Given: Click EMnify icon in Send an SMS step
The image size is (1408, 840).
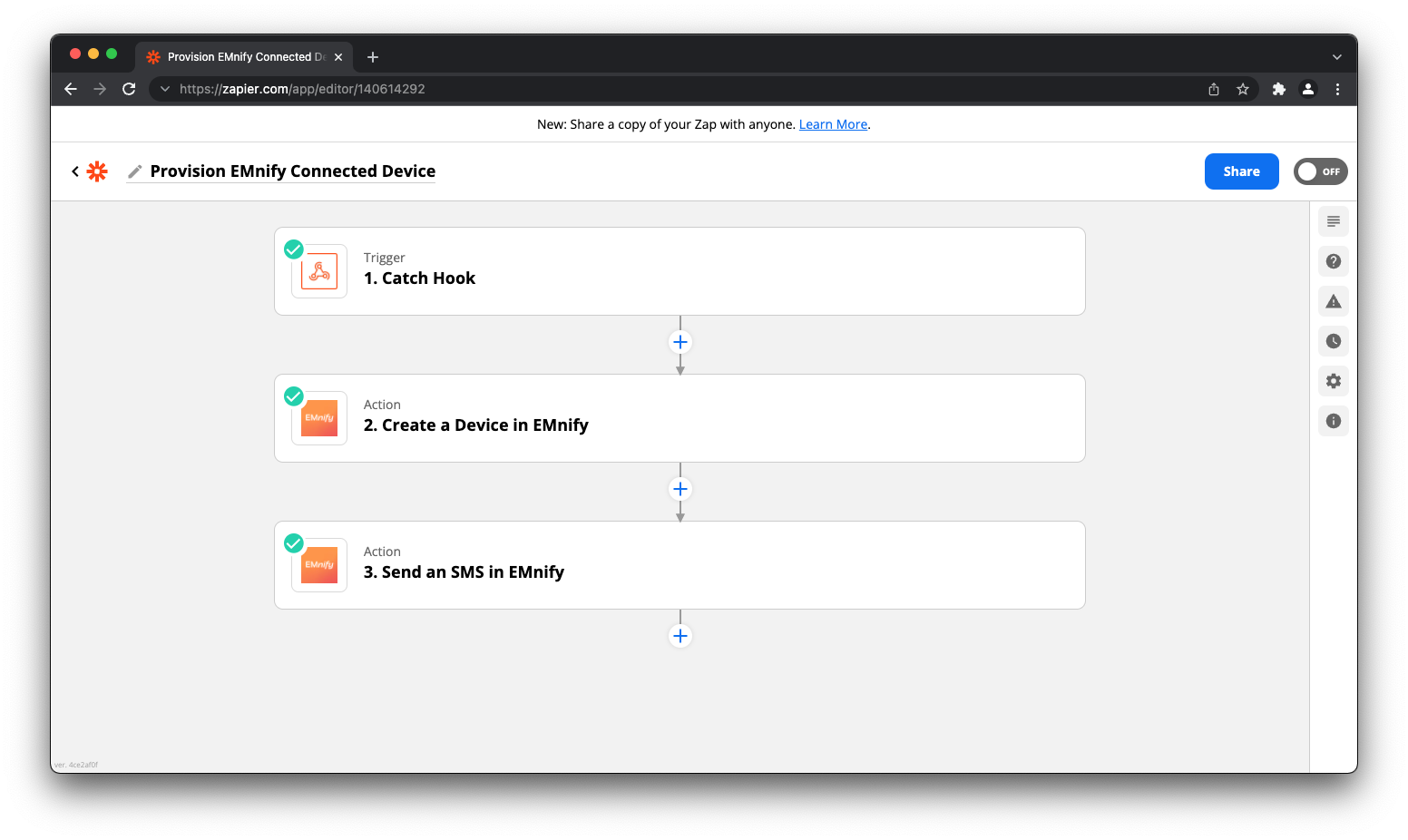Looking at the screenshot, I should 319,565.
